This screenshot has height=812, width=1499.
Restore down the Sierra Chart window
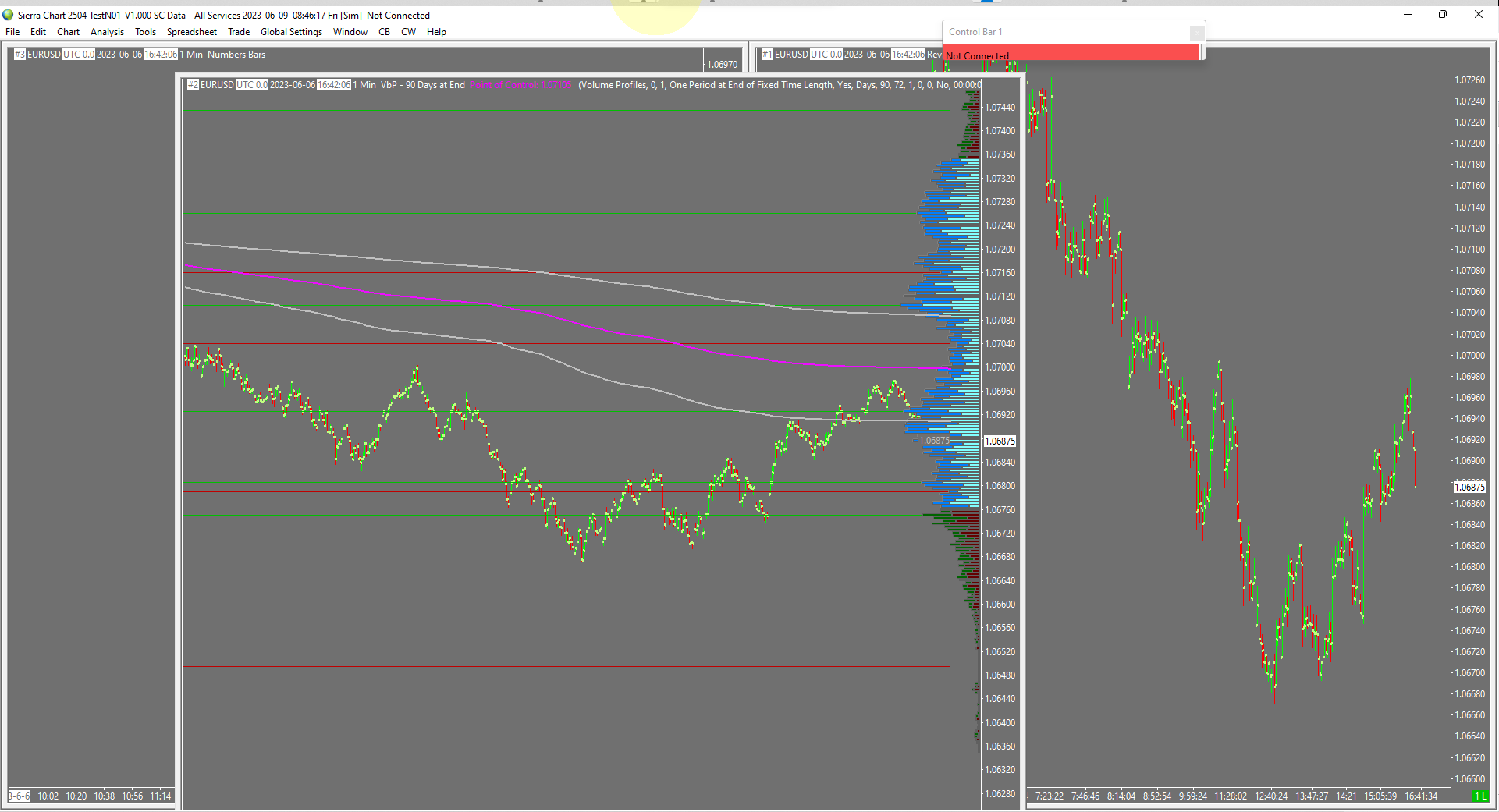pyautogui.click(x=1443, y=14)
